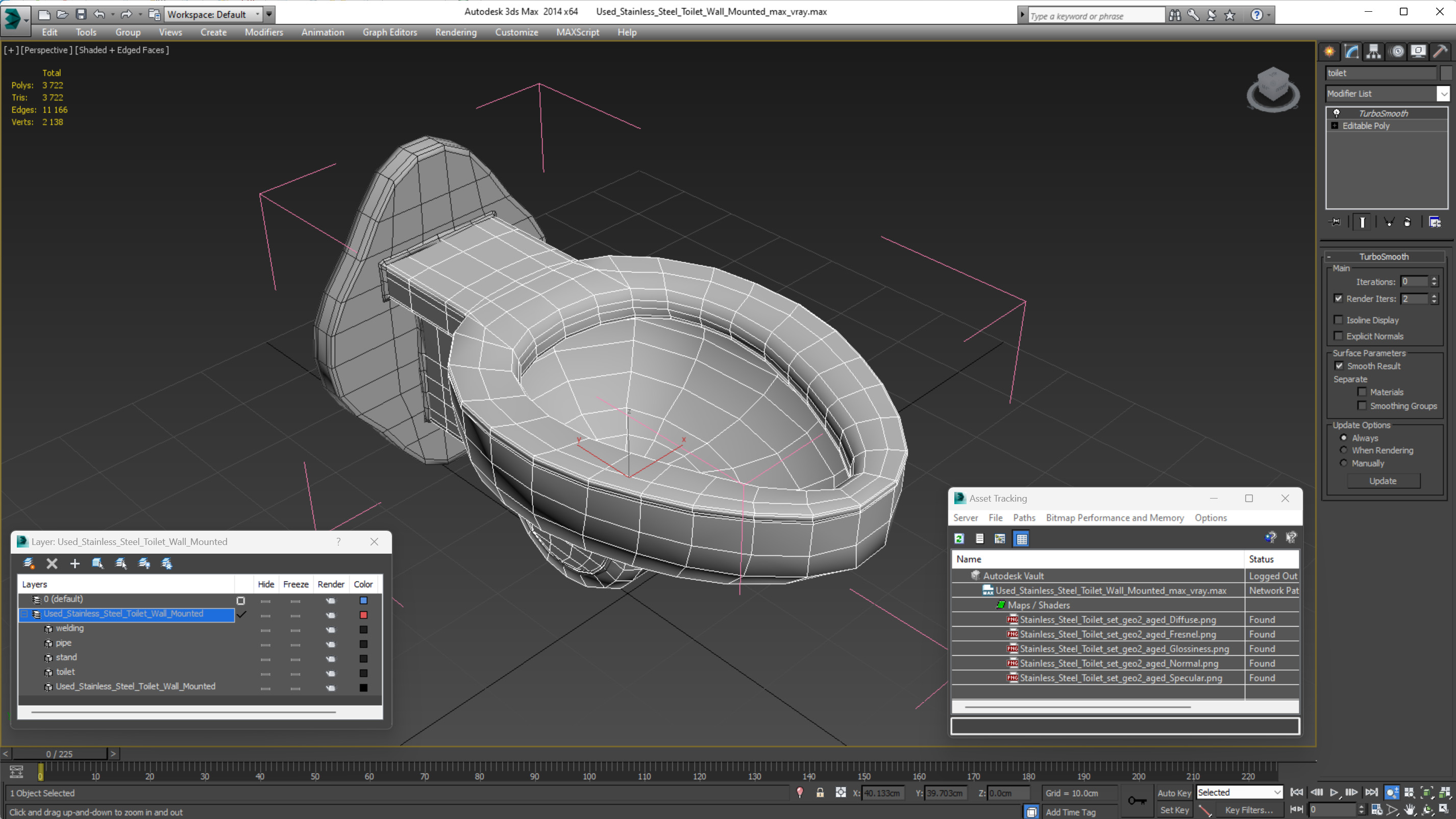Image resolution: width=1456 pixels, height=819 pixels.
Task: Switch Asset Tracking to table view icon
Action: 1021,539
